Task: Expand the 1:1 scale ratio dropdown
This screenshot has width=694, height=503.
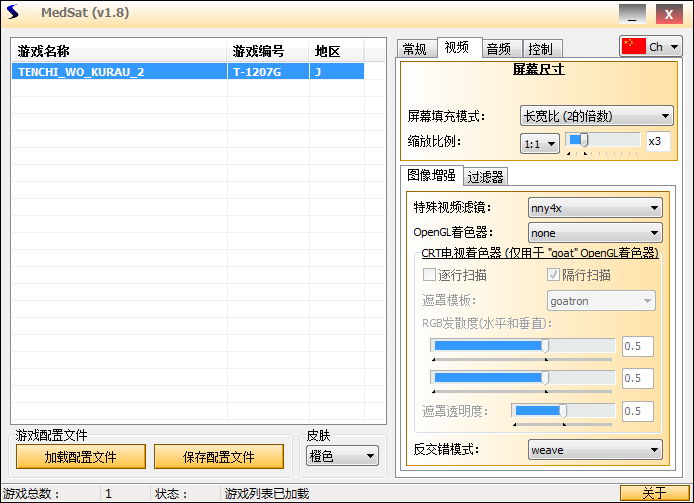Action: tap(539, 144)
